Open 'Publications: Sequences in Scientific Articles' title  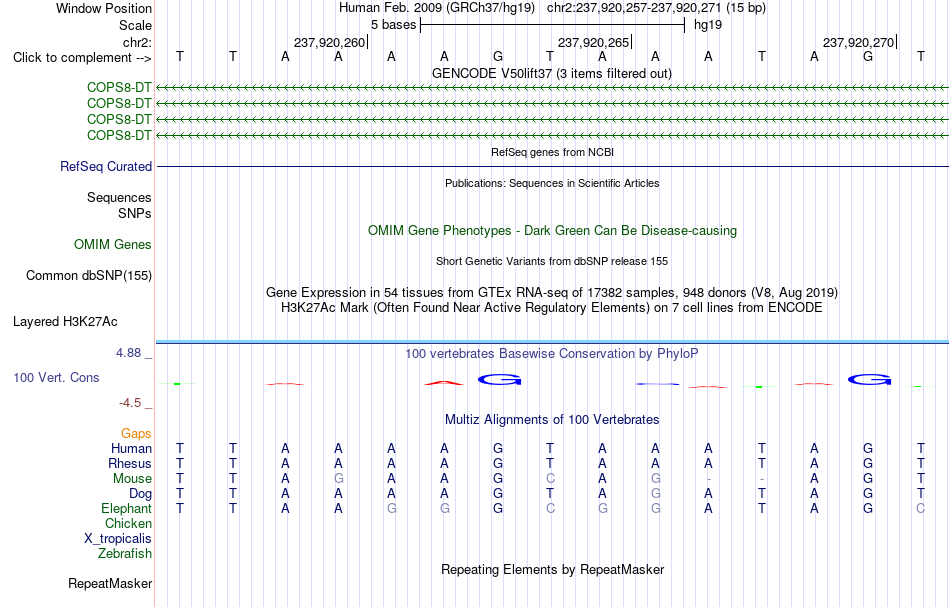(x=552, y=183)
